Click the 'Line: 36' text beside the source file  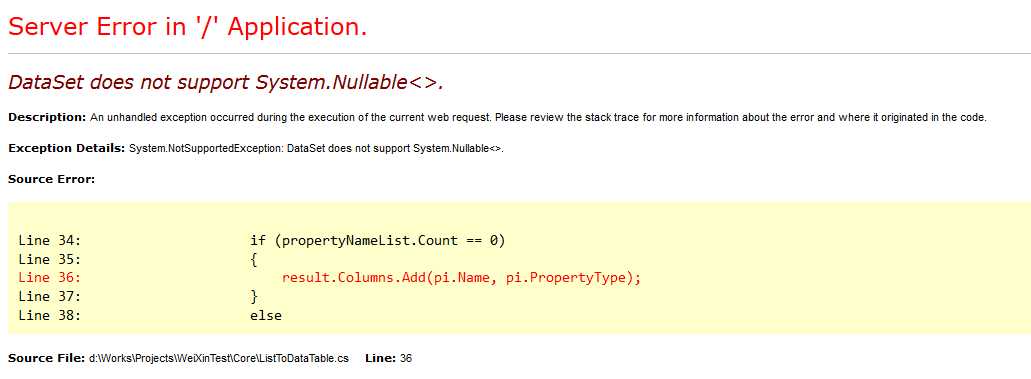click(389, 359)
